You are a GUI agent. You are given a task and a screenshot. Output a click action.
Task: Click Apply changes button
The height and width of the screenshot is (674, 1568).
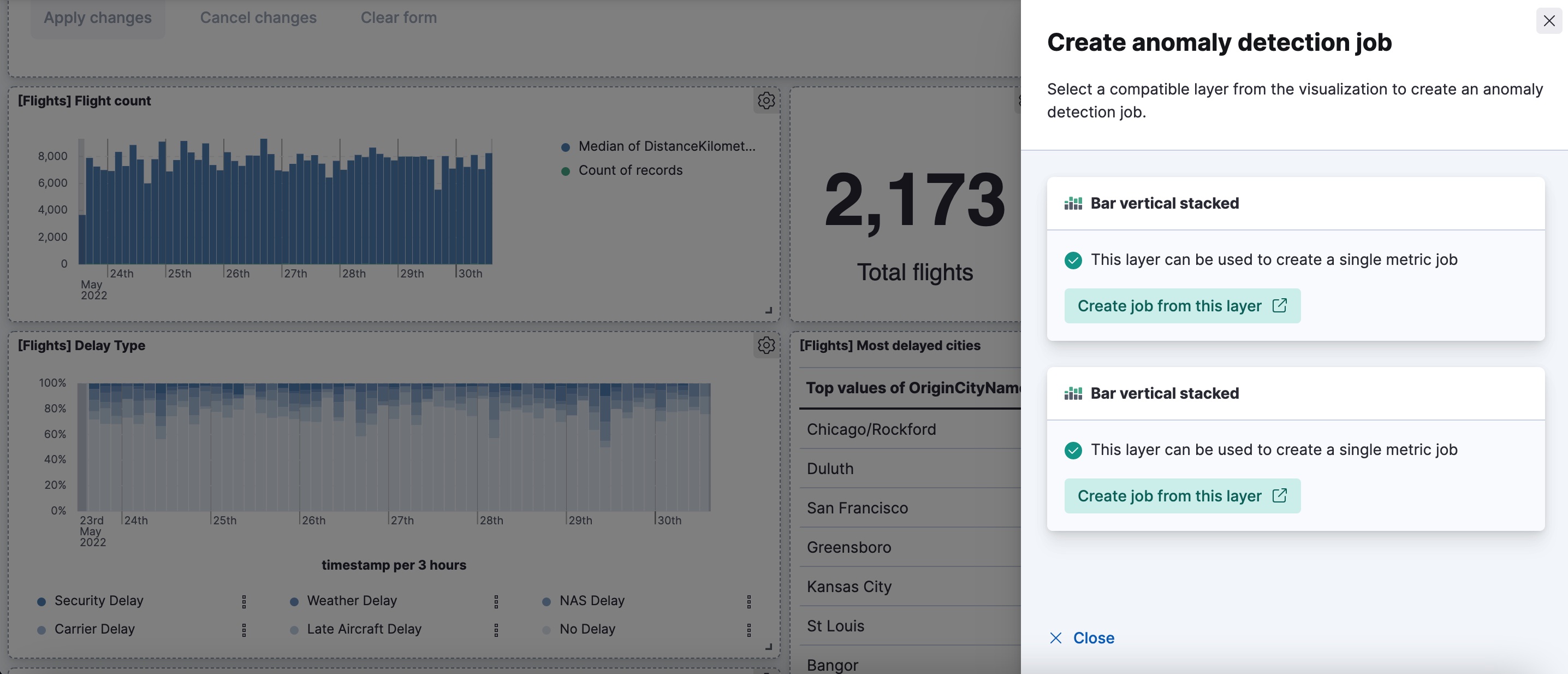(x=97, y=17)
